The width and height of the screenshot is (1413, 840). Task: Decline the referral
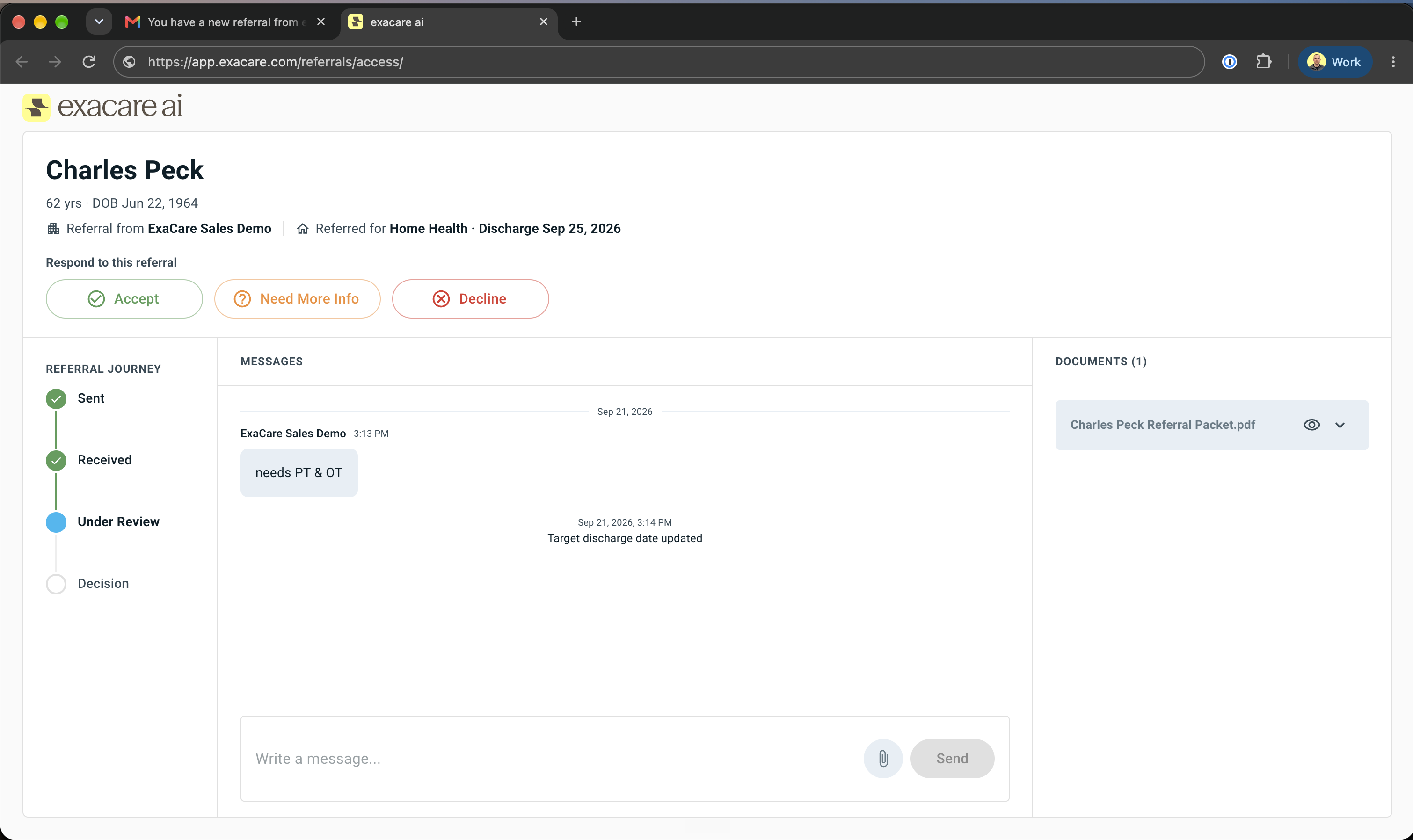click(x=470, y=298)
